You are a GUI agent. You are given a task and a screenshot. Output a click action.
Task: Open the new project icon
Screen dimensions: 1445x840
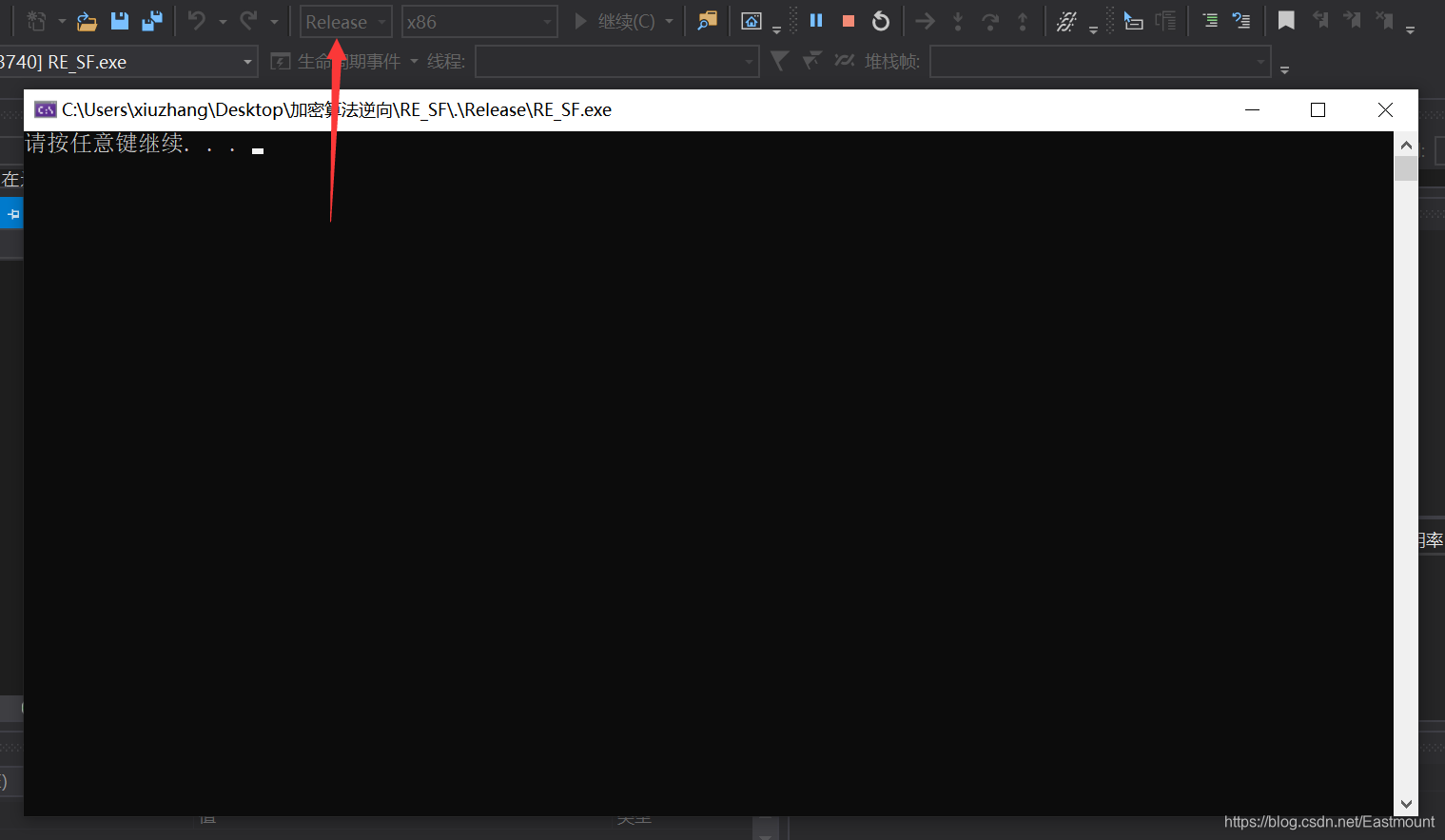(37, 21)
